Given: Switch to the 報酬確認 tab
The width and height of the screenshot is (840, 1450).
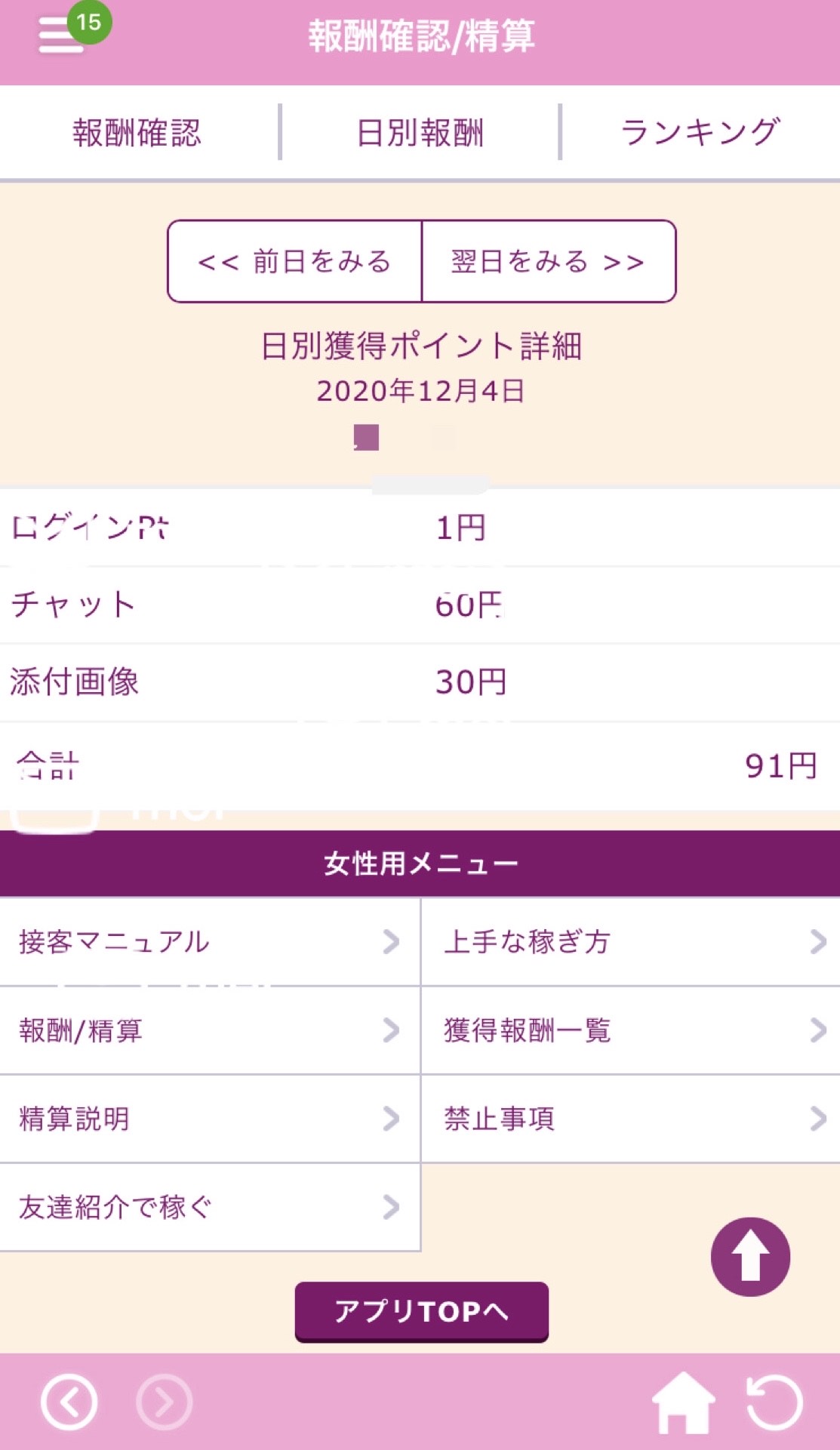Looking at the screenshot, I should (137, 133).
